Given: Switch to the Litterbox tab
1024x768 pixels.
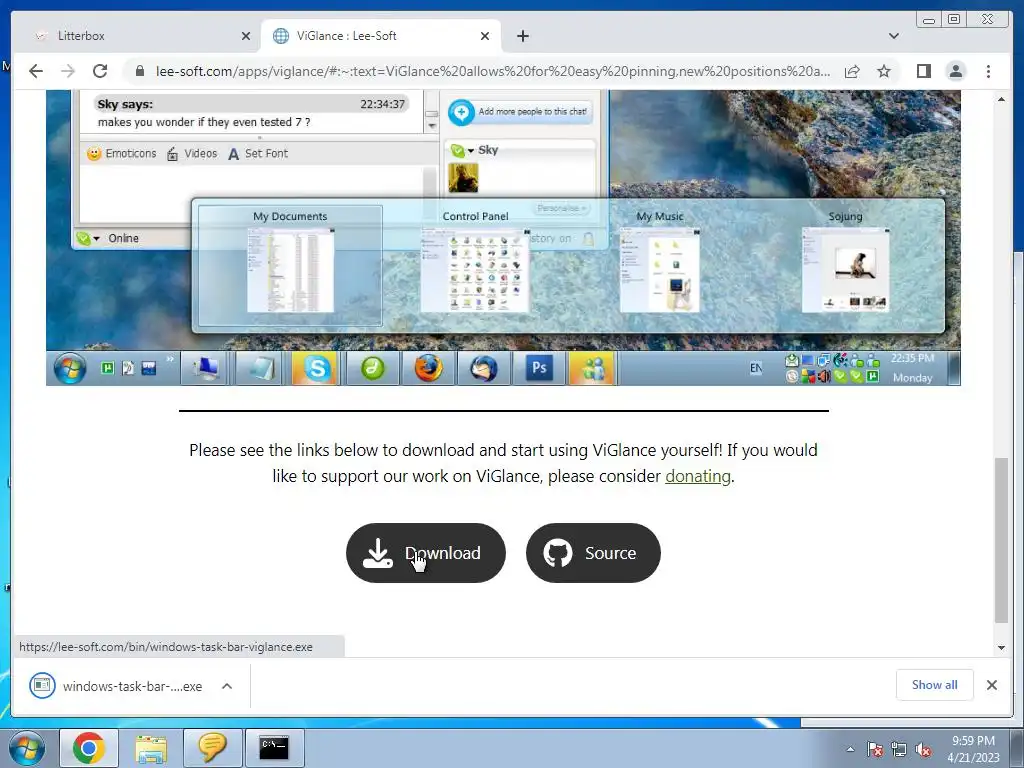Looking at the screenshot, I should click(137, 36).
